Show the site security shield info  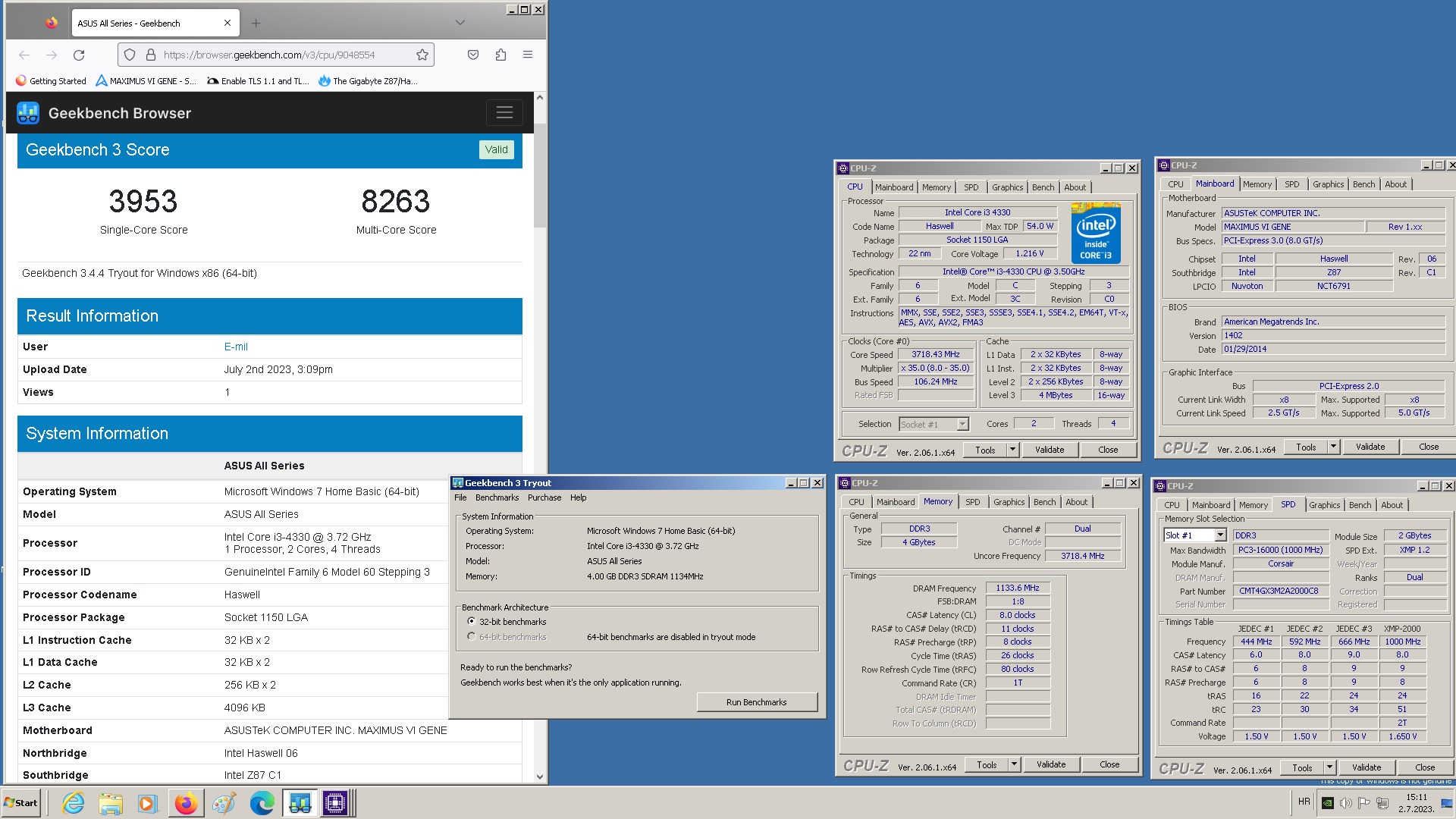click(130, 55)
